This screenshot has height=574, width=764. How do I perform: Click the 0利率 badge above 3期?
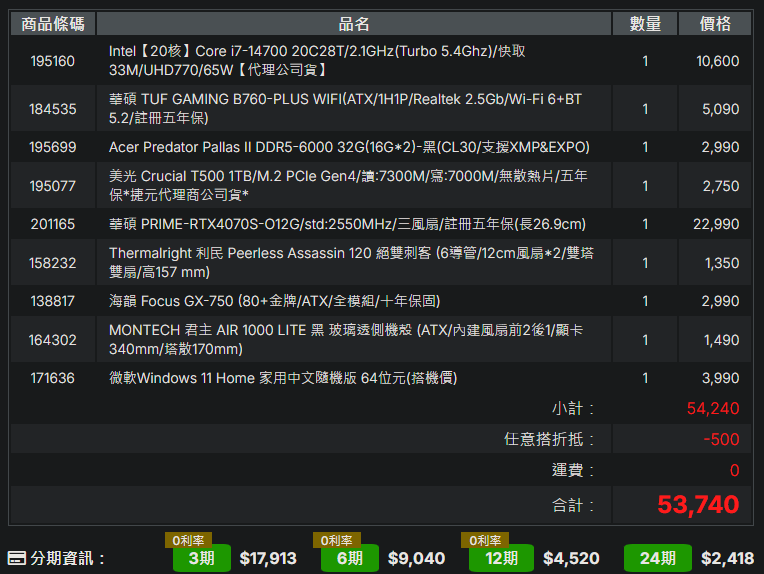click(189, 540)
